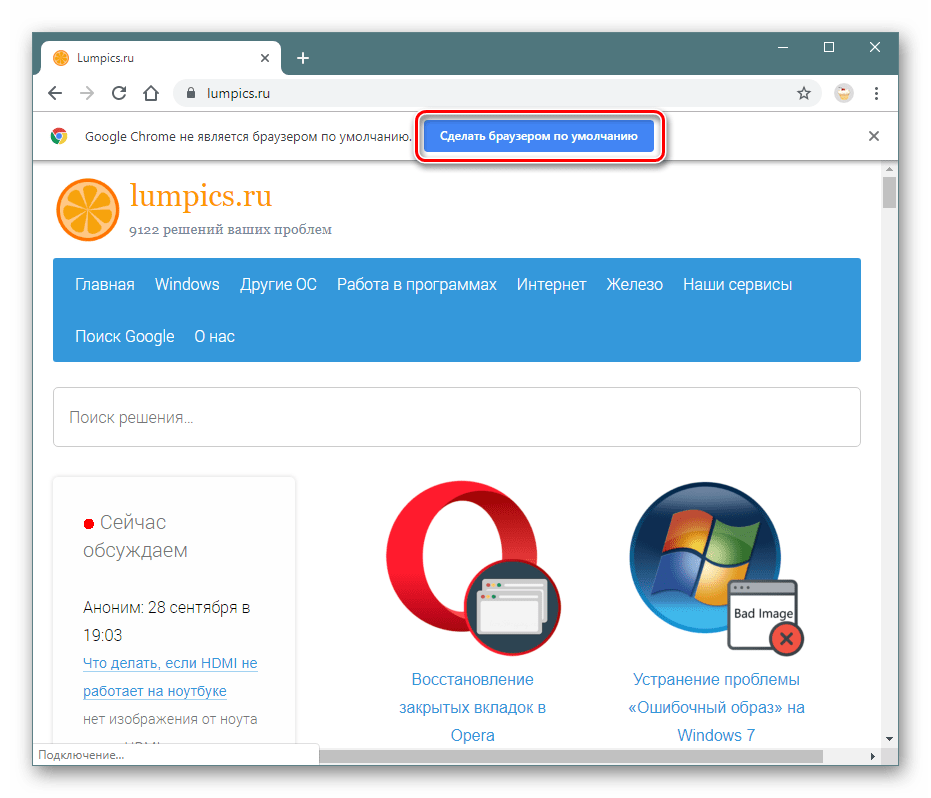Viewport: 931px width, 798px height.
Task: Open a new tab with the plus button
Action: point(303,58)
